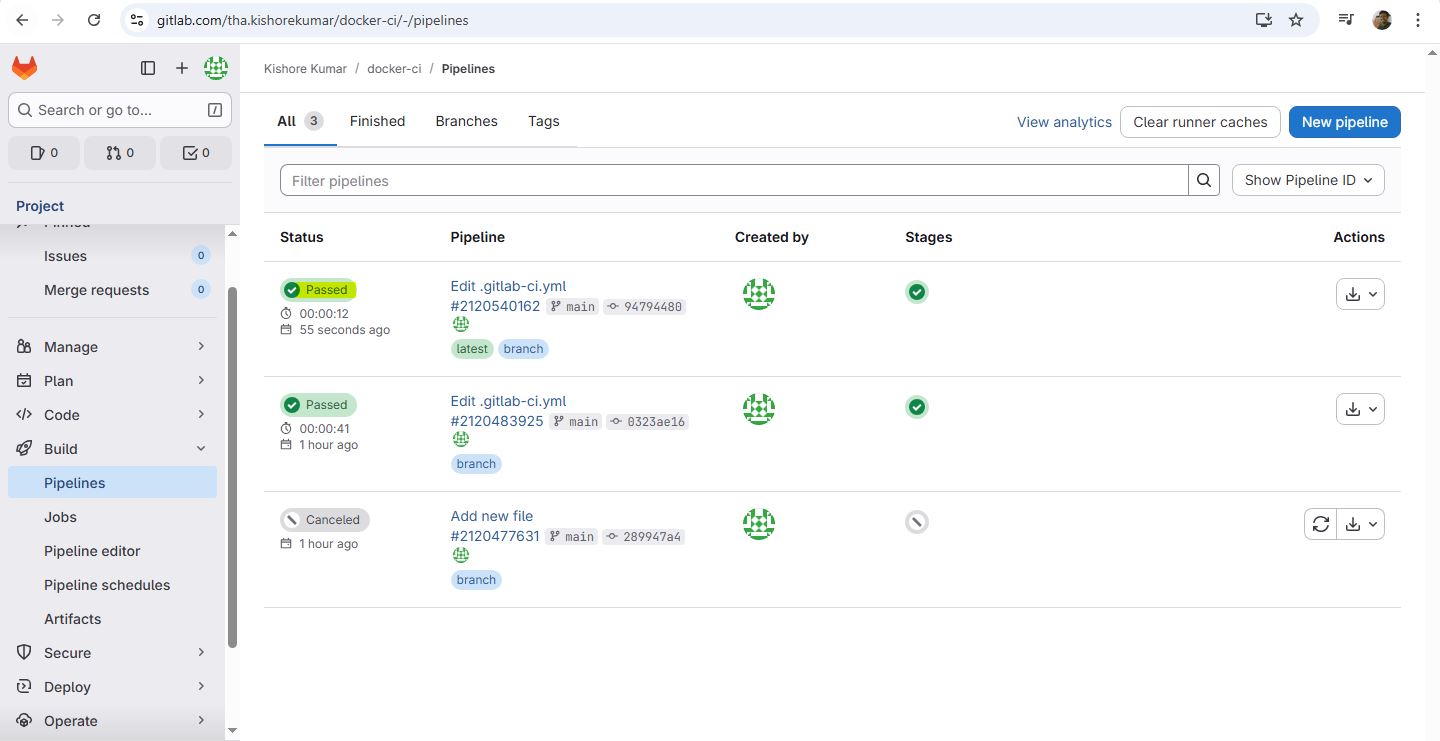The width and height of the screenshot is (1440, 741).
Task: Switch to the Finished tab
Action: (377, 121)
